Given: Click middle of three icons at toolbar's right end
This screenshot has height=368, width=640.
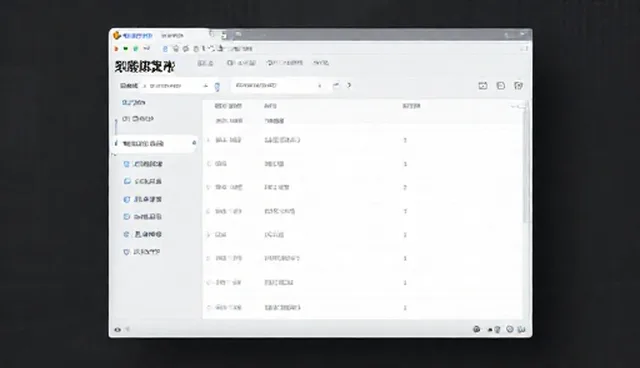Looking at the screenshot, I should (x=500, y=86).
